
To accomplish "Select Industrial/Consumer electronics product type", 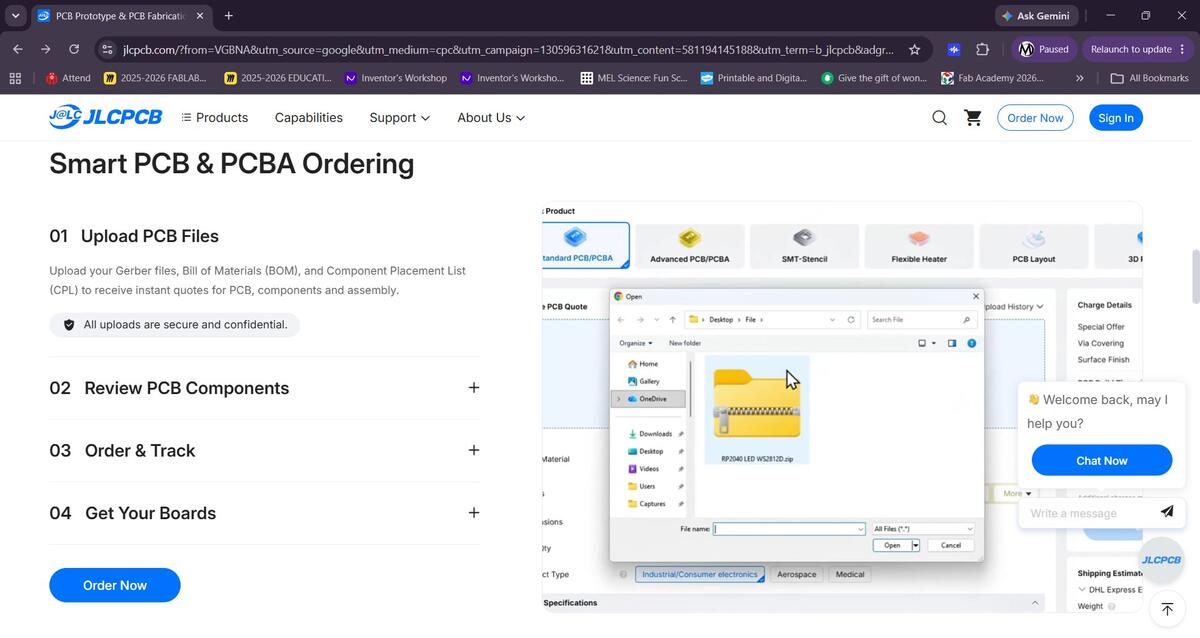I will pyautogui.click(x=700, y=574).
